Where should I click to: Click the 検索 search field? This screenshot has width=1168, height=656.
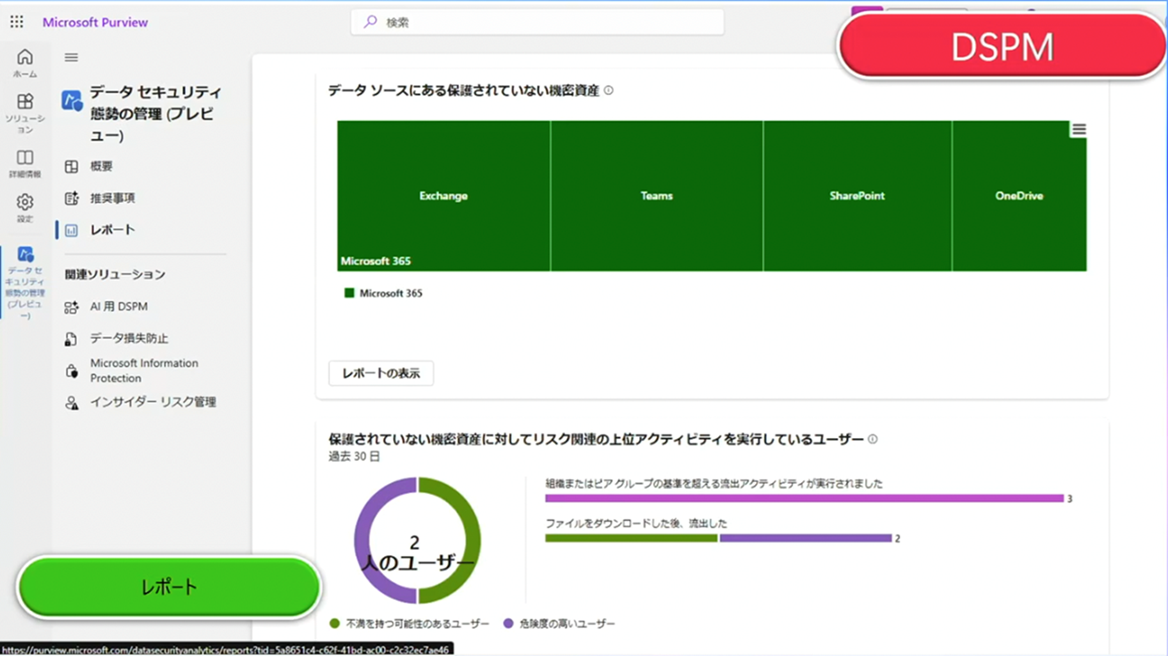pos(537,22)
